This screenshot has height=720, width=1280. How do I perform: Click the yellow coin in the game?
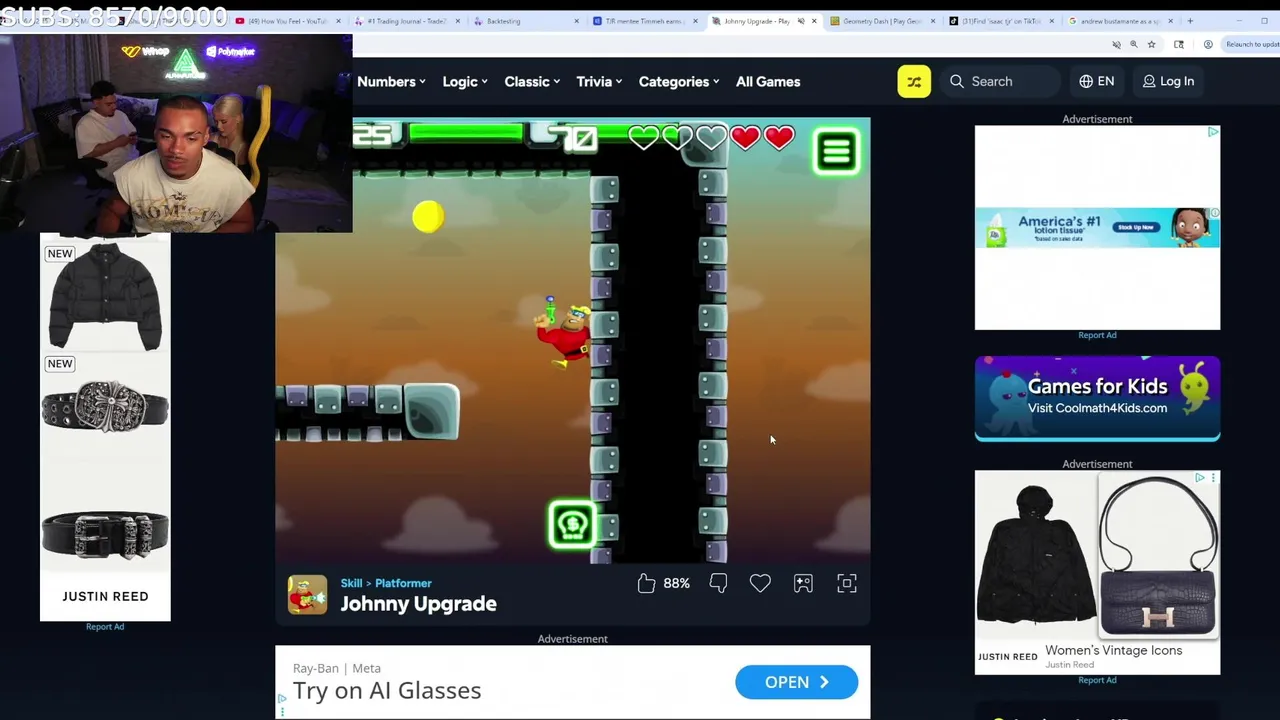pyautogui.click(x=428, y=217)
